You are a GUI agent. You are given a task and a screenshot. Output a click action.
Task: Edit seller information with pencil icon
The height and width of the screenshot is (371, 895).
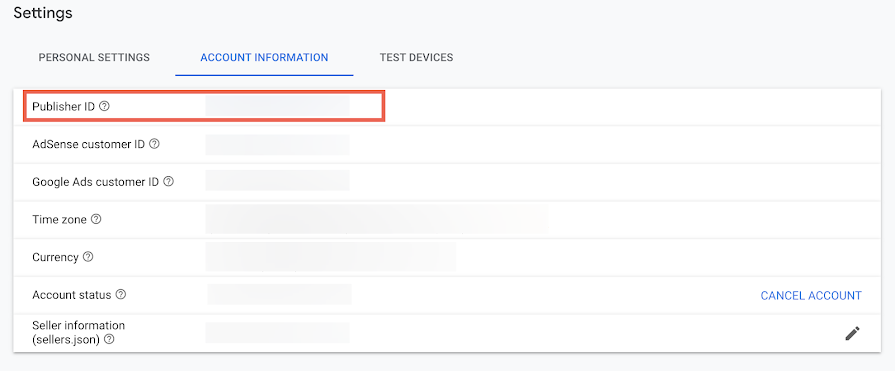(x=852, y=333)
